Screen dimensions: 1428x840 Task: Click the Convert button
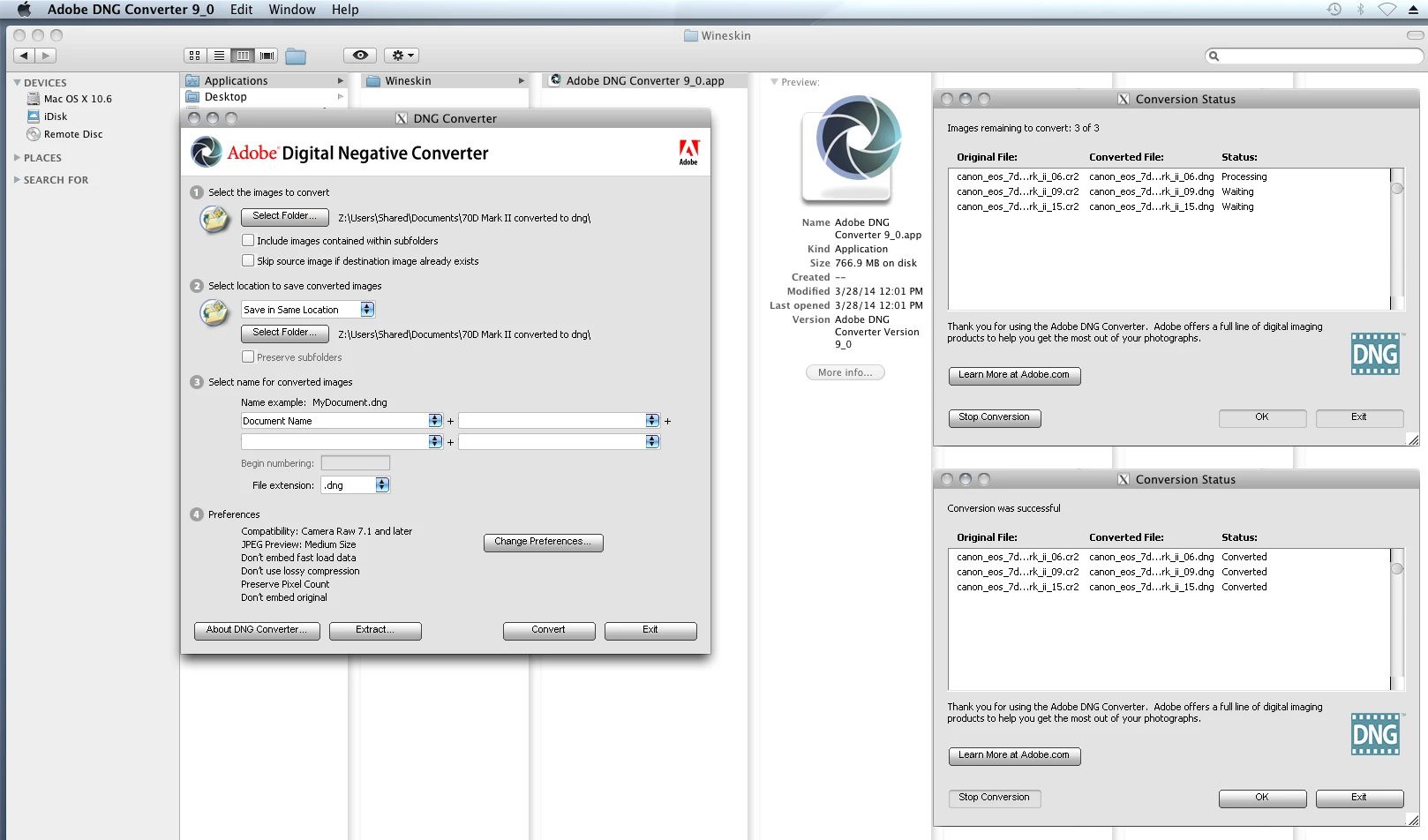pyautogui.click(x=549, y=631)
